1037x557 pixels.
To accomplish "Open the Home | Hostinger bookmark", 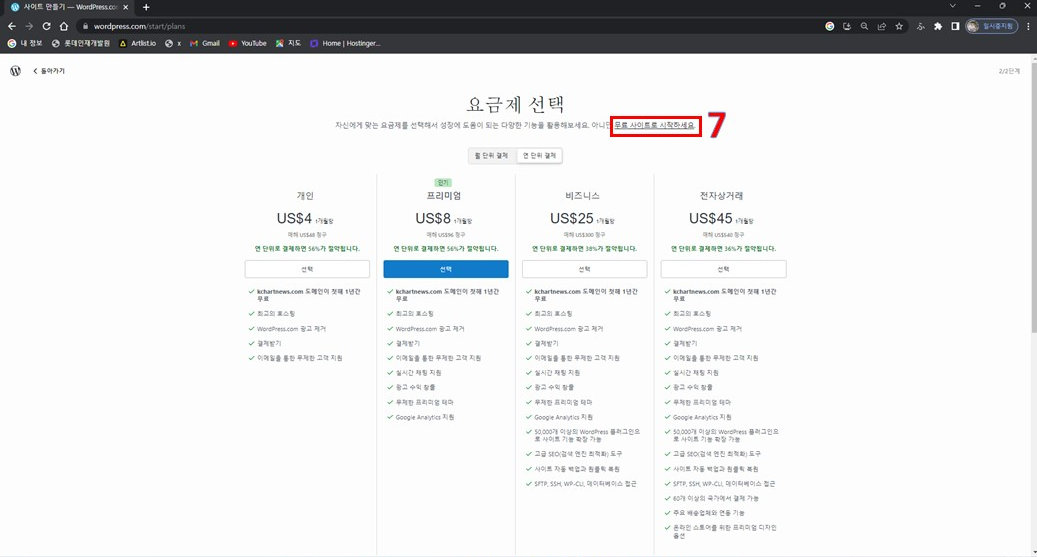I will [x=345, y=44].
